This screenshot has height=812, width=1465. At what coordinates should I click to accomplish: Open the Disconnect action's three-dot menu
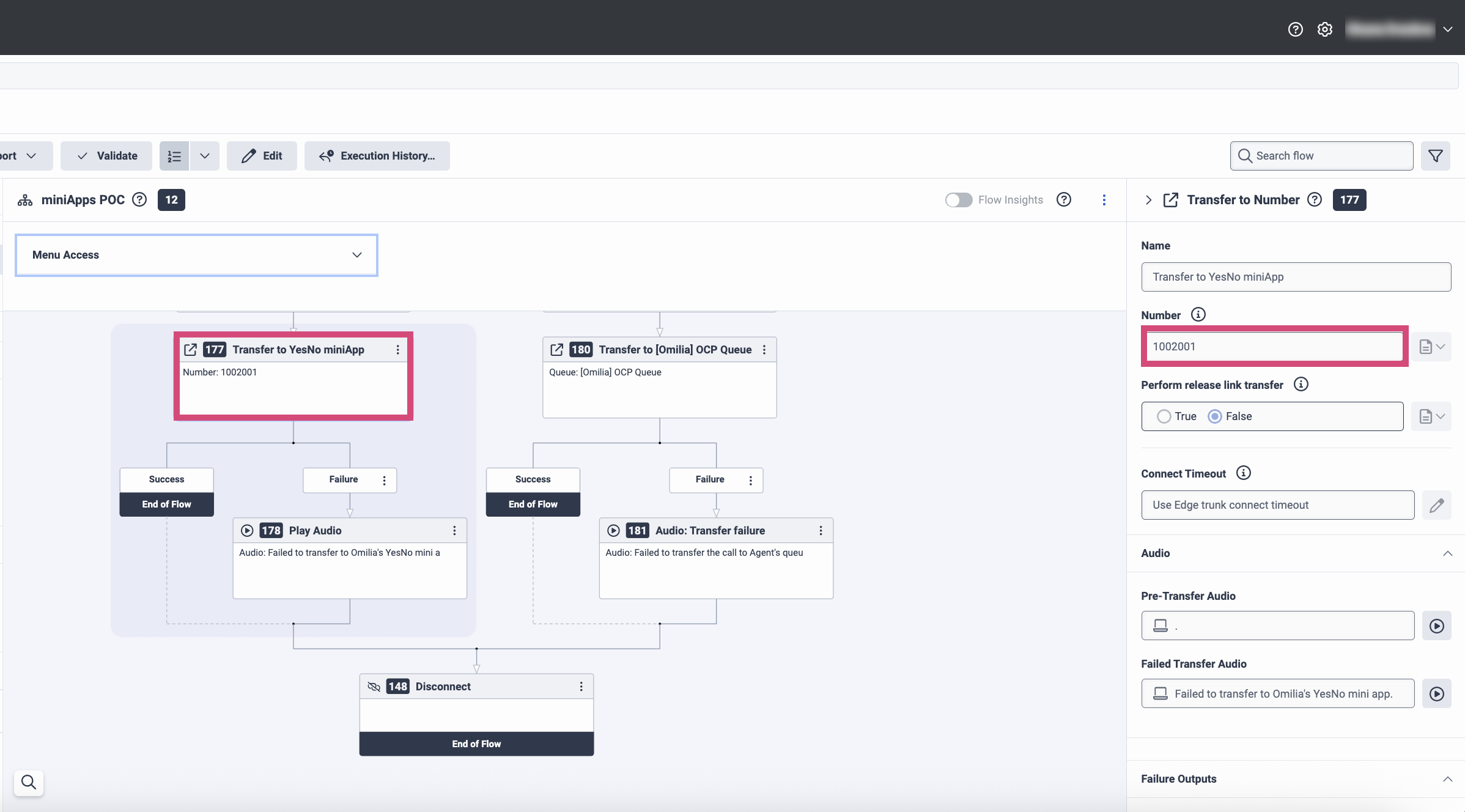point(581,687)
